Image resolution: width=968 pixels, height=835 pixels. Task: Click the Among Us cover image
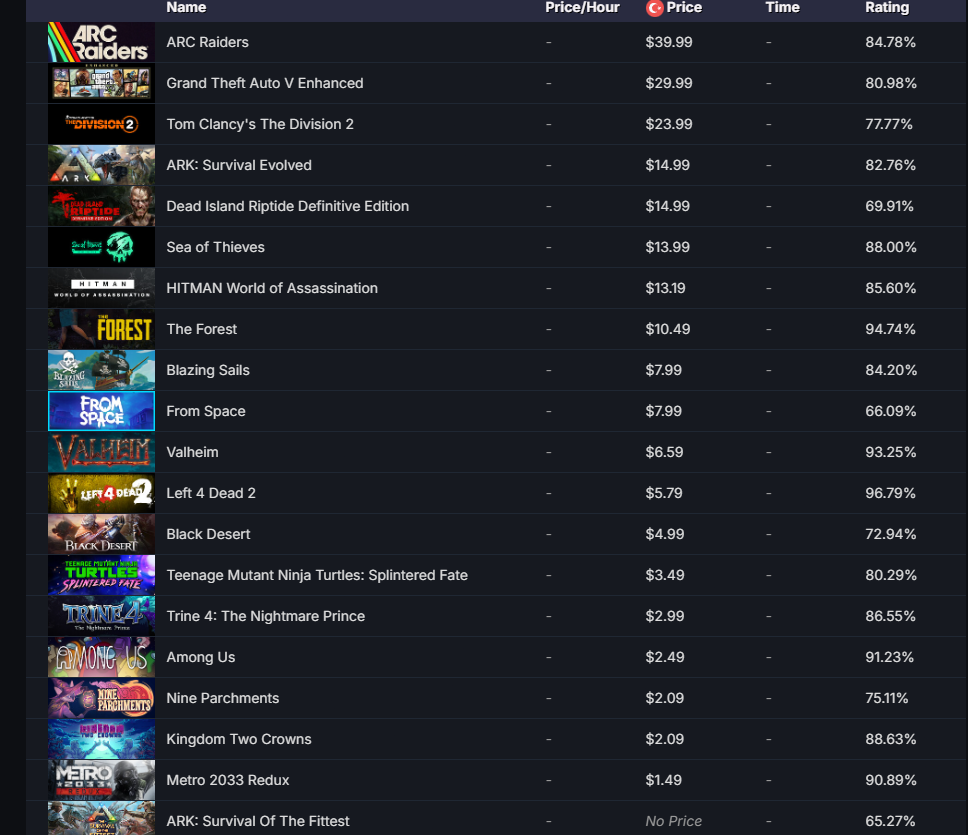pos(101,657)
